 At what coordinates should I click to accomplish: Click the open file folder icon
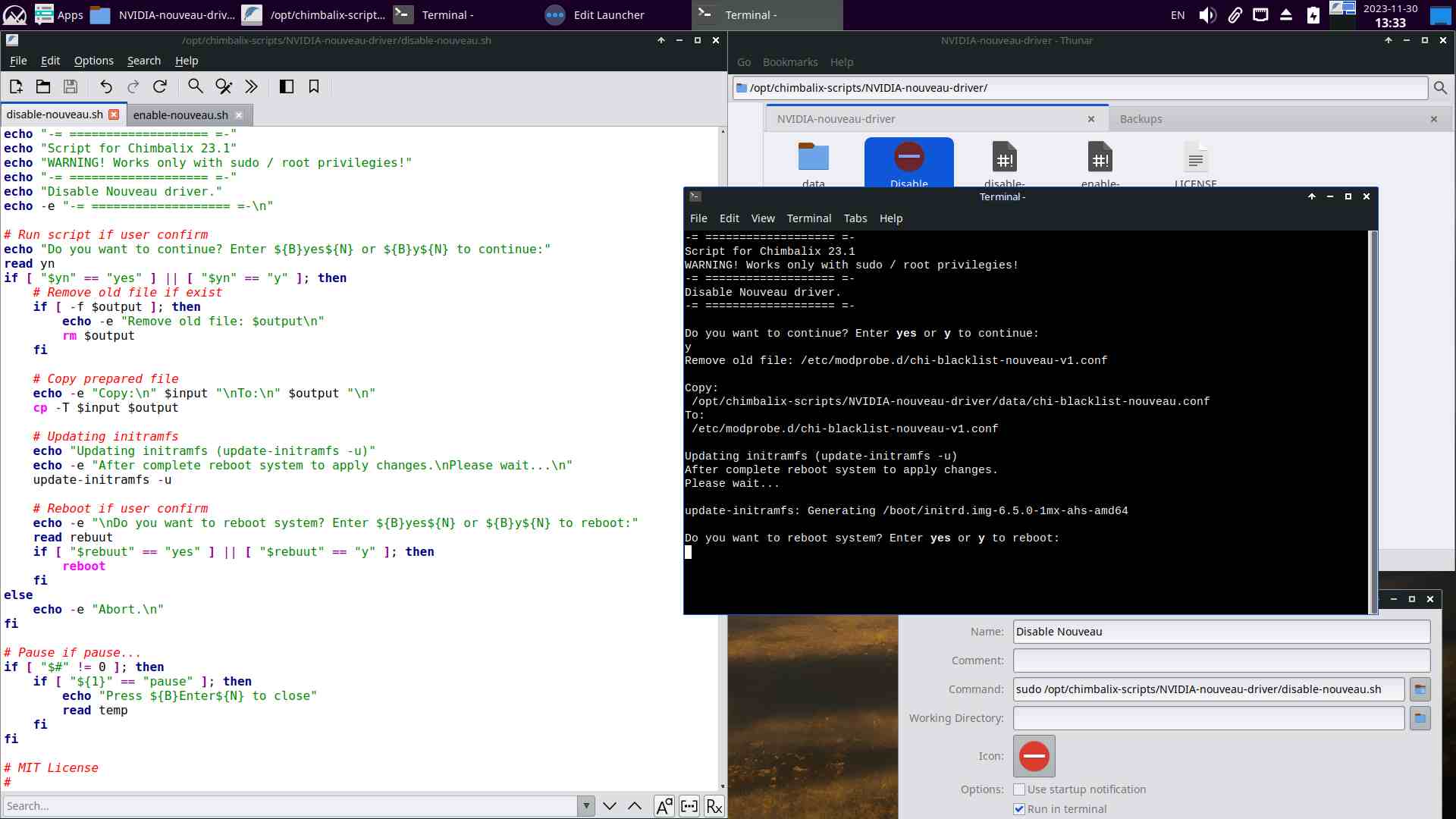pos(43,86)
